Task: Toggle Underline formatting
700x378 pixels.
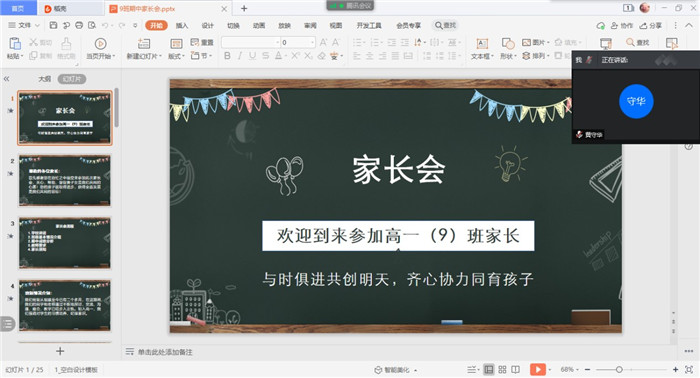Action: [x=253, y=56]
